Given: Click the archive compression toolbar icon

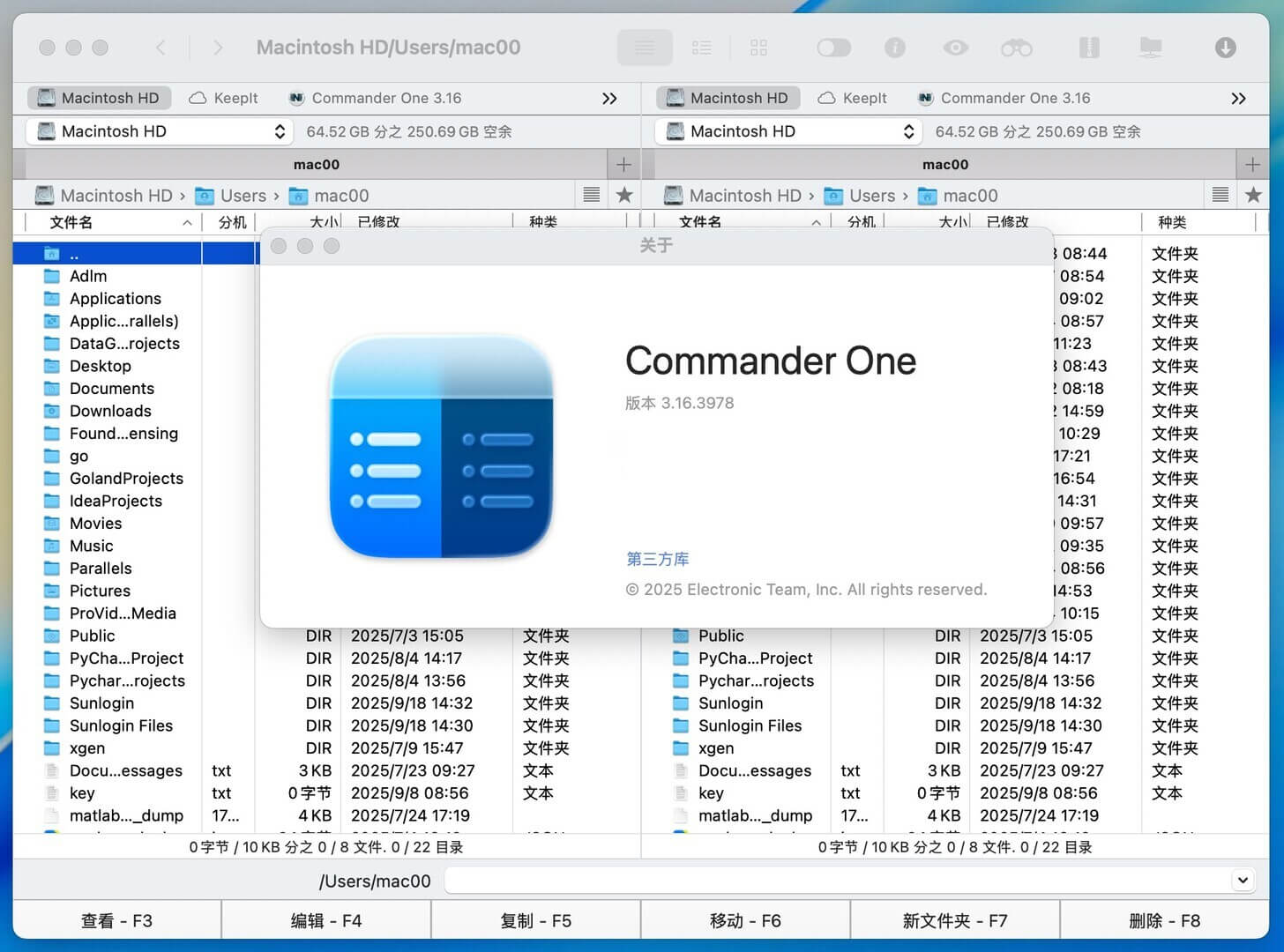Looking at the screenshot, I should 1090,48.
